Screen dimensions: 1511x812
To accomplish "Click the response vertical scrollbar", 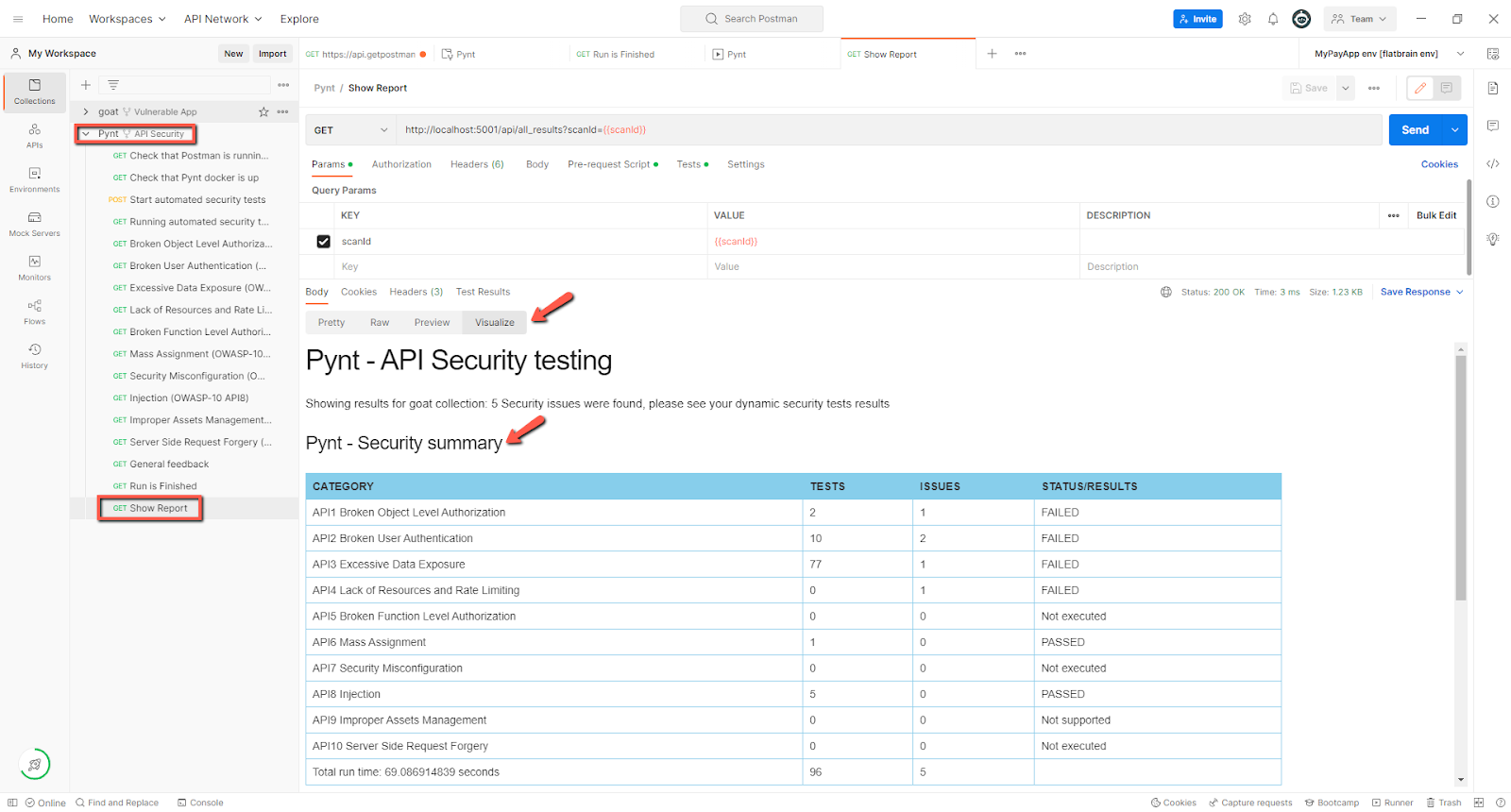I will tap(1461, 478).
